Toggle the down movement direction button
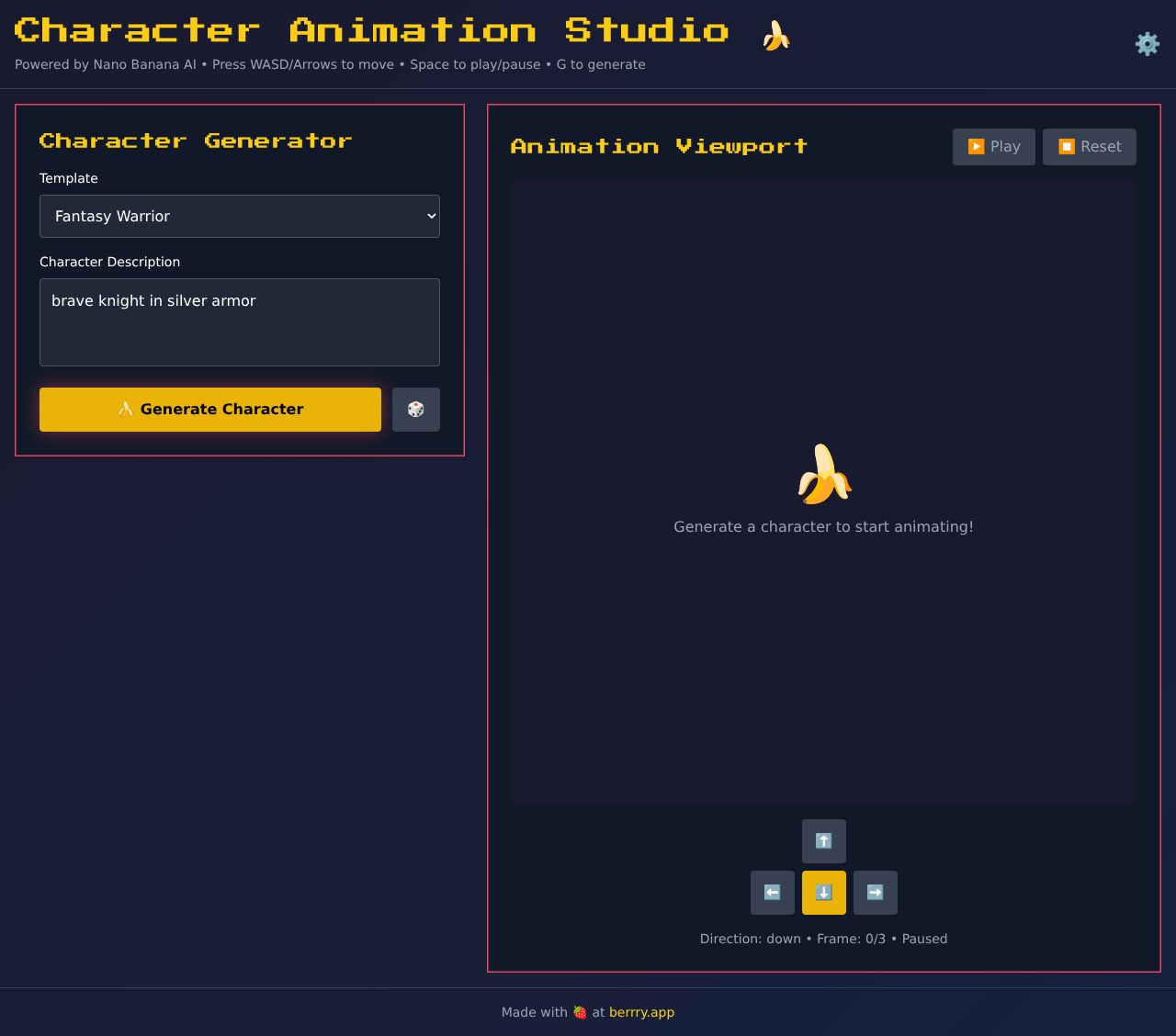 click(823, 892)
